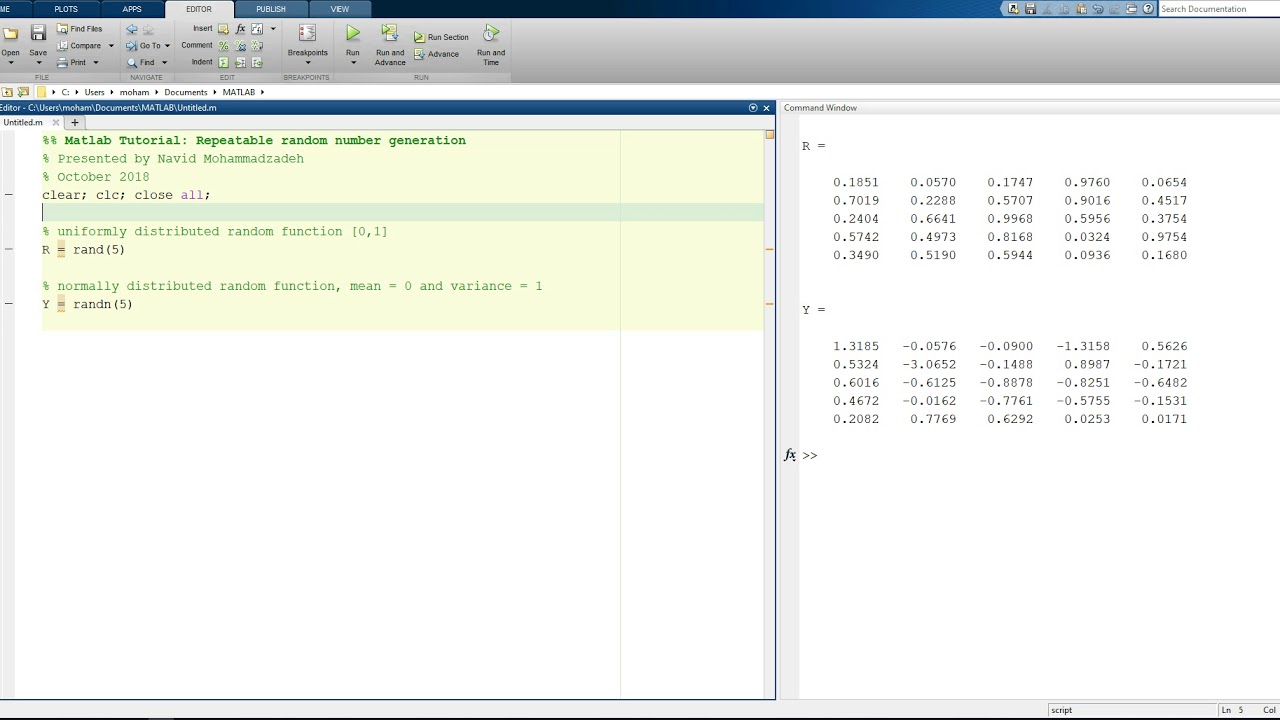Click the 'moham' folder in address path

(134, 92)
